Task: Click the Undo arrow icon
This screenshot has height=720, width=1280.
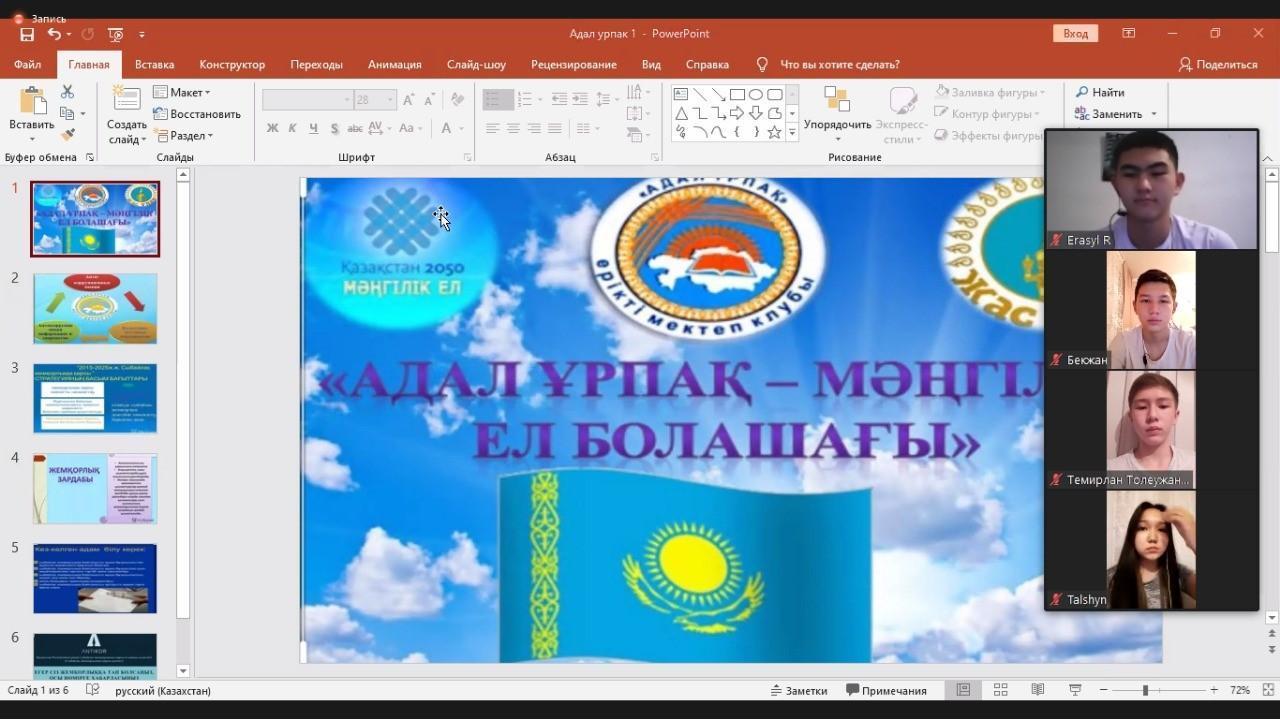Action: [54, 34]
